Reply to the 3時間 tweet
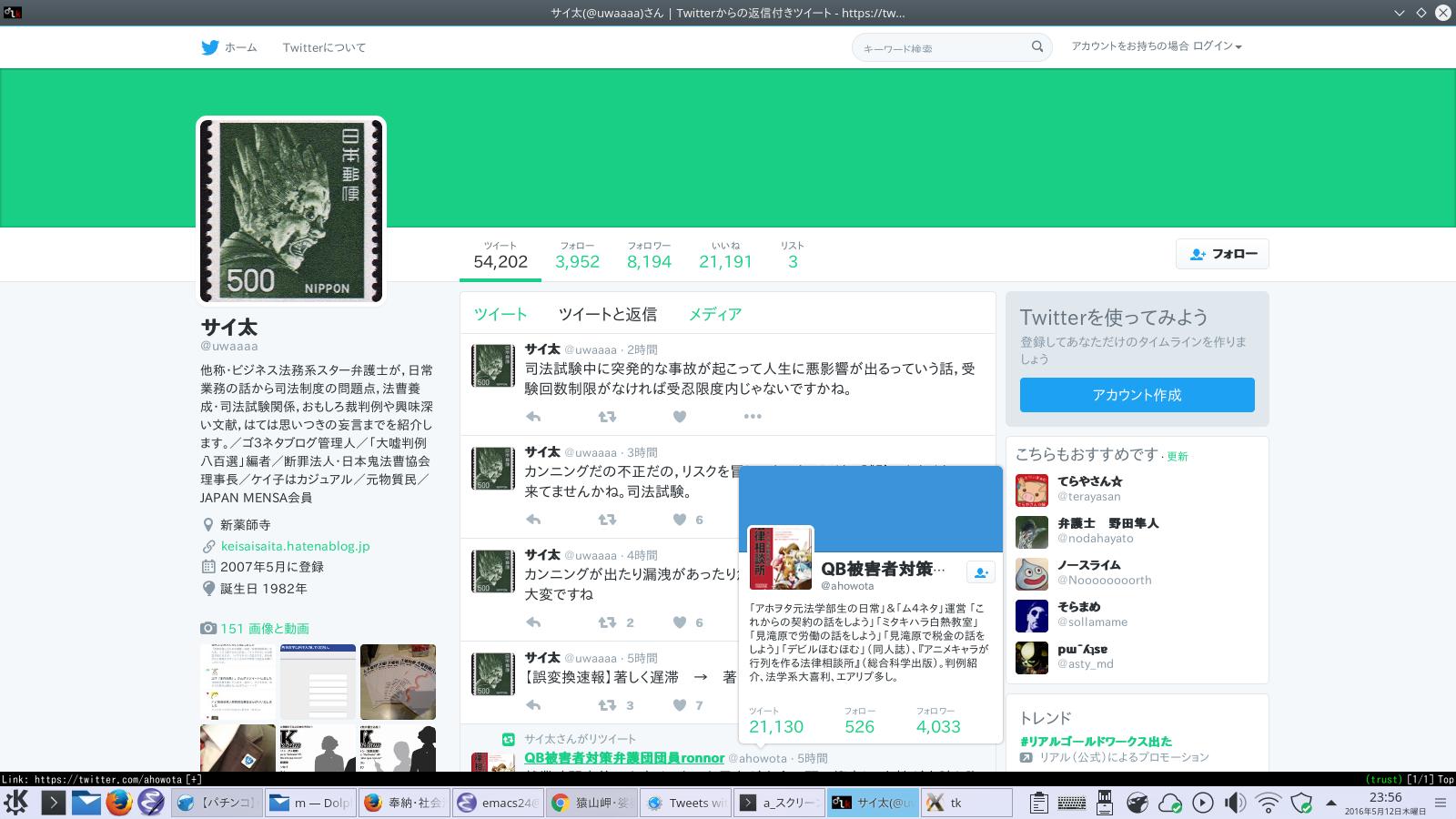This screenshot has width=1456, height=819. click(x=533, y=520)
